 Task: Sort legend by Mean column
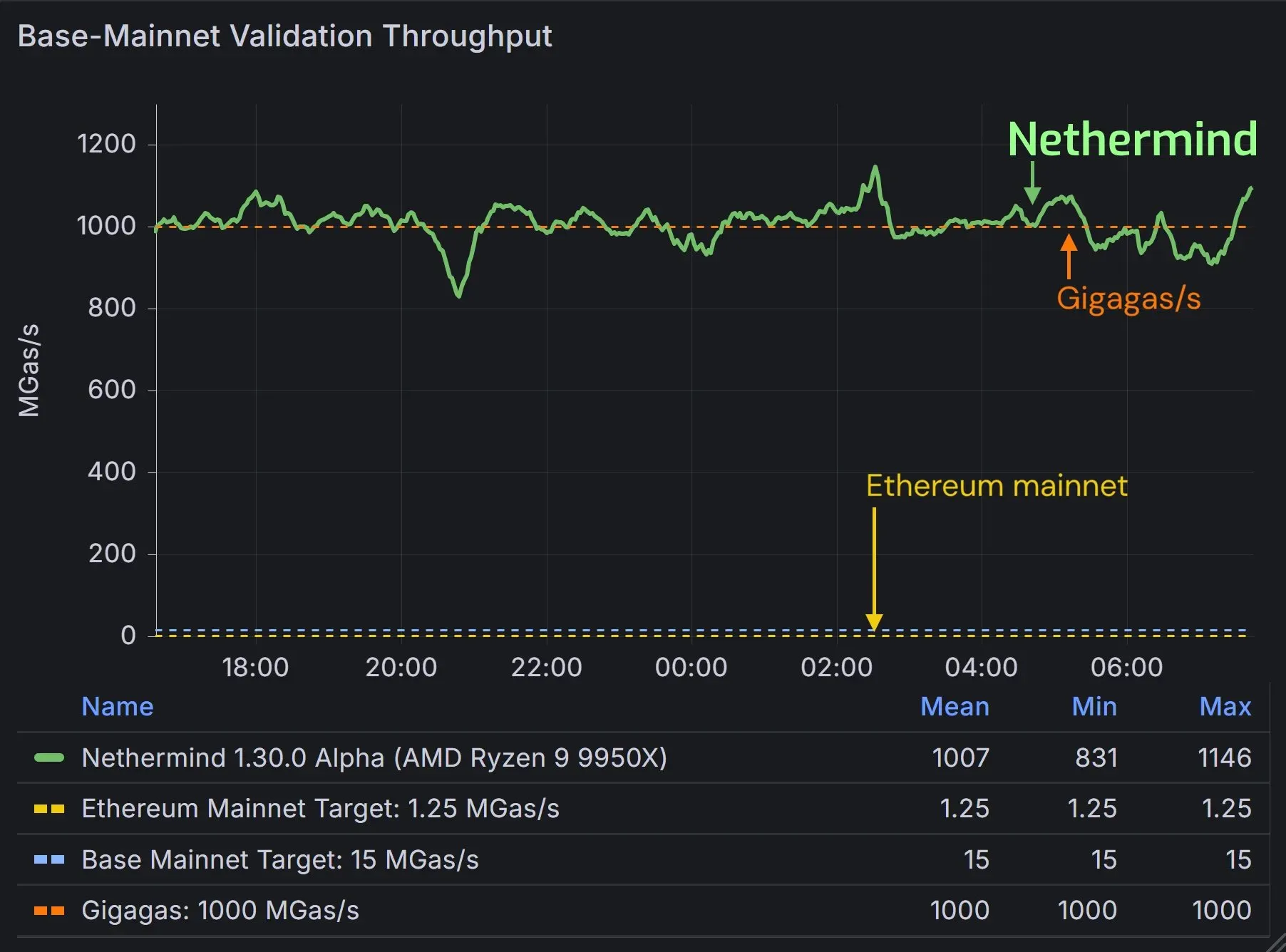pos(954,706)
